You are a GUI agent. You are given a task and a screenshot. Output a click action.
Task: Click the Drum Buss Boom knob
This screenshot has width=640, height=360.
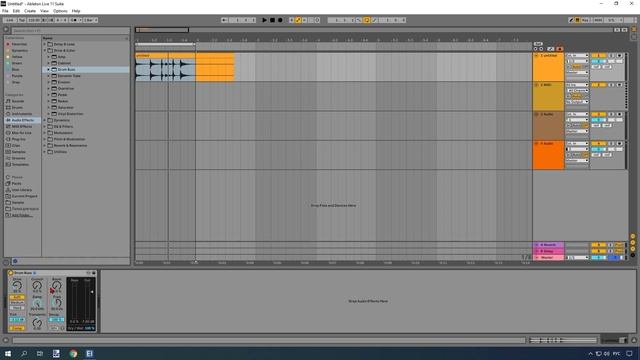click(x=57, y=286)
